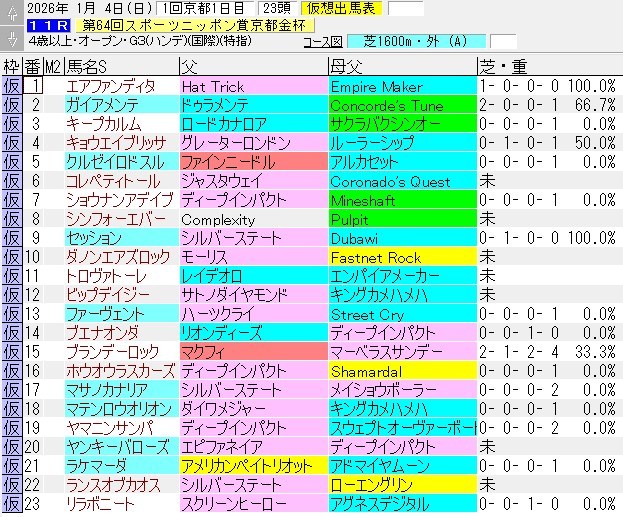
Task: Select horse マテンロウオリオン
Action: tap(122, 409)
